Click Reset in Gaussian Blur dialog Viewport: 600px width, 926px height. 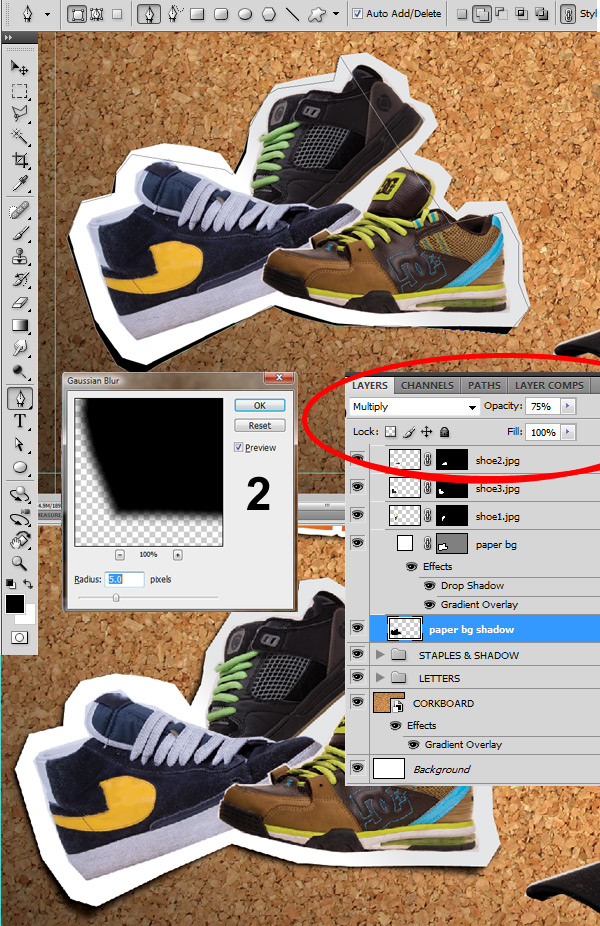260,425
